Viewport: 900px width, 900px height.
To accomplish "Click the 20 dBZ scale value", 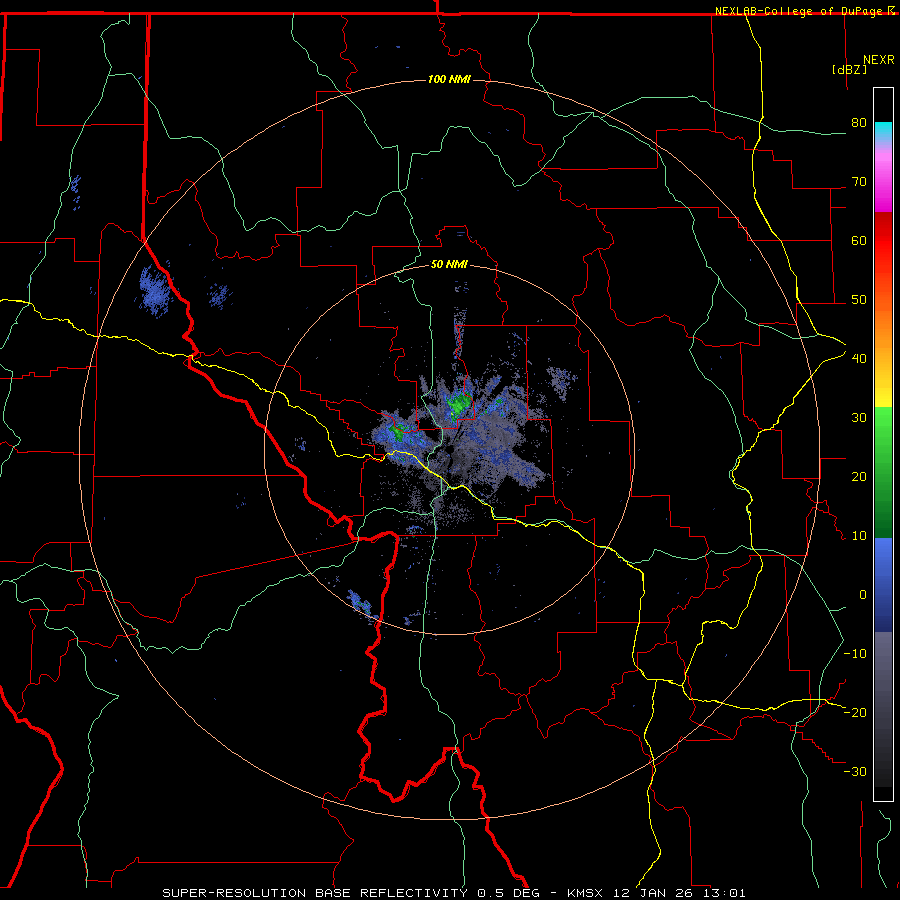I will pyautogui.click(x=859, y=477).
